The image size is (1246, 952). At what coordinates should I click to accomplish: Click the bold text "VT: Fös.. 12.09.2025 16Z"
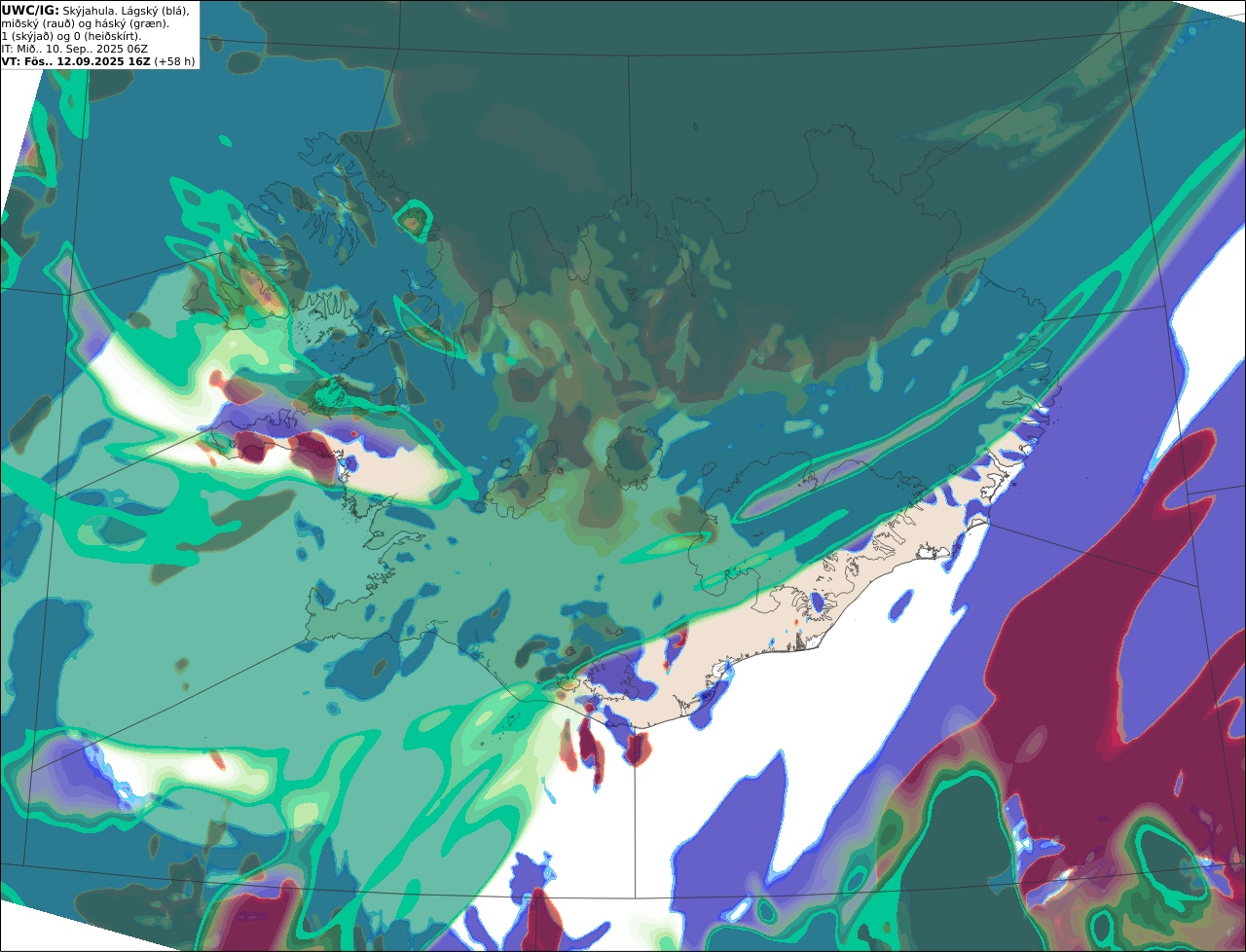pyautogui.click(x=76, y=61)
